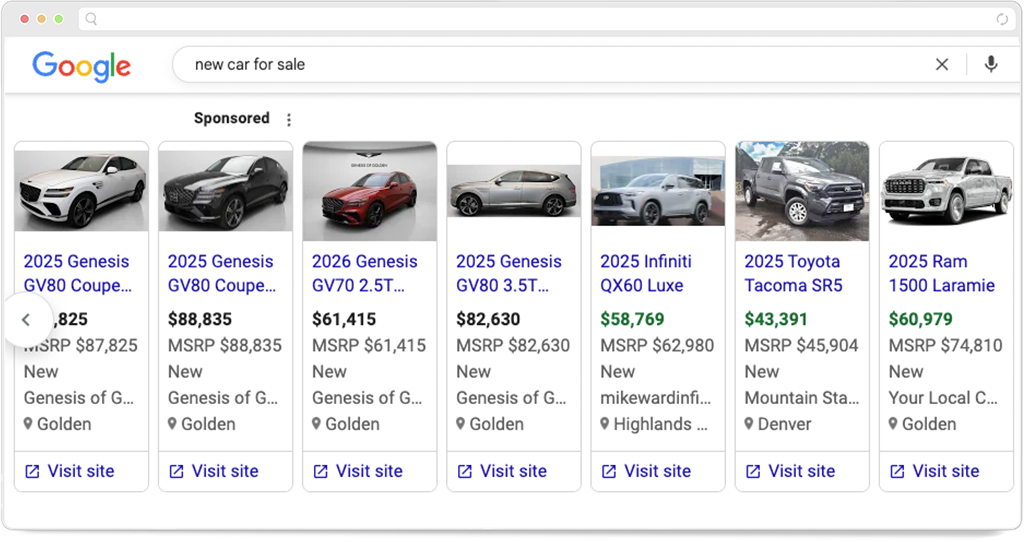1024x542 pixels.
Task: Open 2026 Genesis GV70 2.5T title link
Action: 364,274
